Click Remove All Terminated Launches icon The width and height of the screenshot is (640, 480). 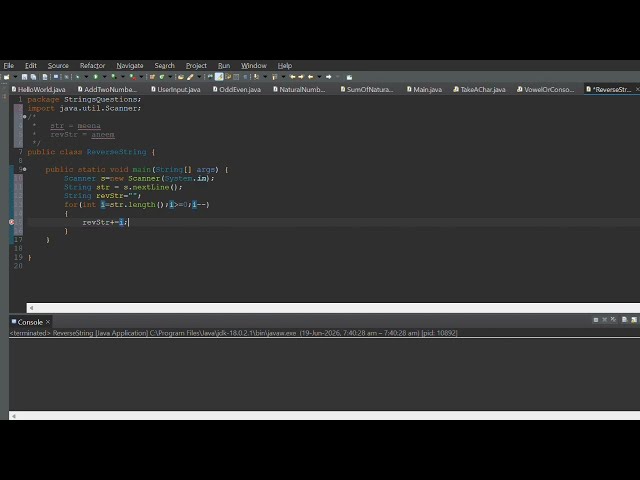pos(613,320)
